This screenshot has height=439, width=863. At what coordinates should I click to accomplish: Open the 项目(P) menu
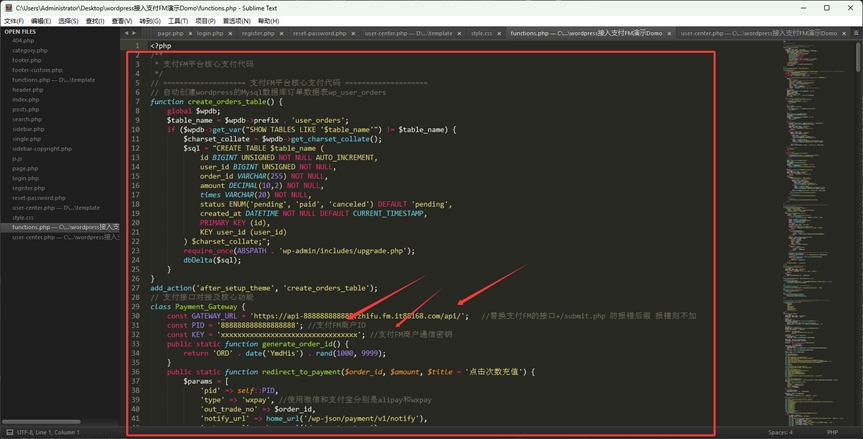click(x=205, y=21)
